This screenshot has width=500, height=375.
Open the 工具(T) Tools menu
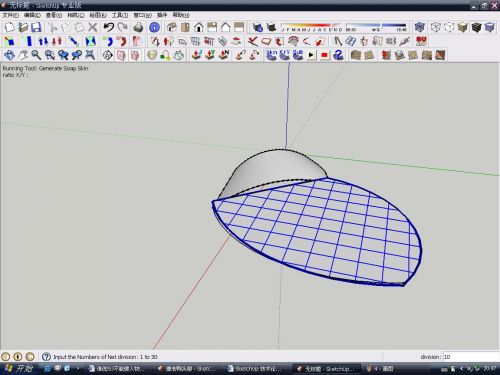tap(120, 15)
